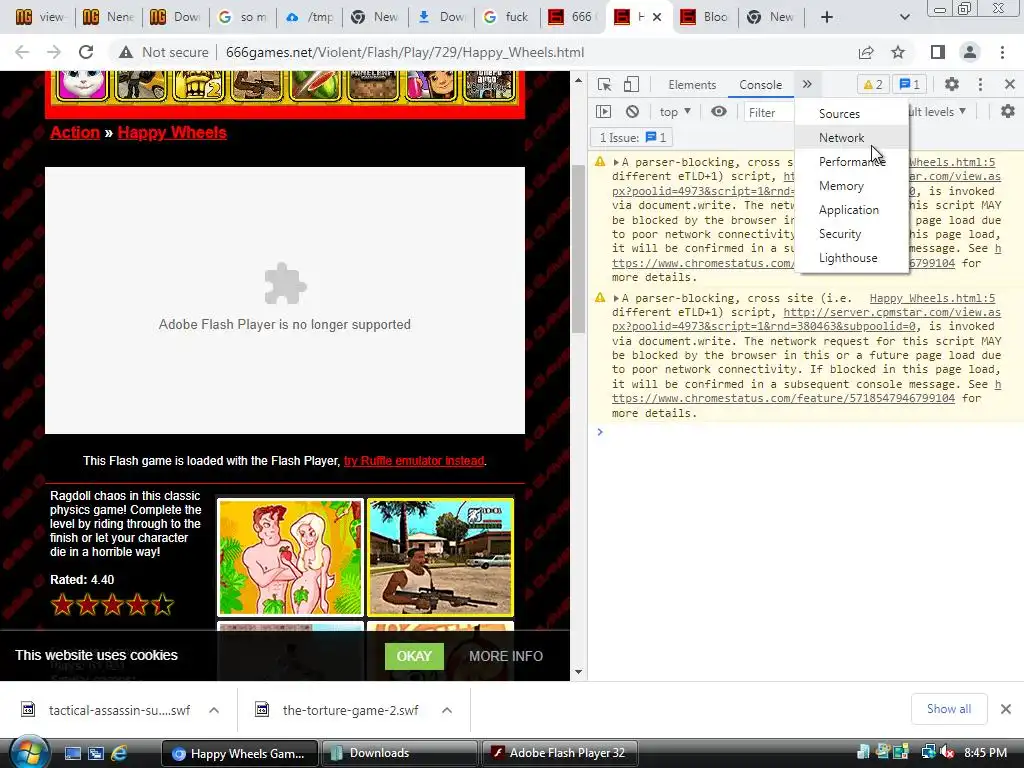Expand tactical-assassin download options chevron

[214, 710]
